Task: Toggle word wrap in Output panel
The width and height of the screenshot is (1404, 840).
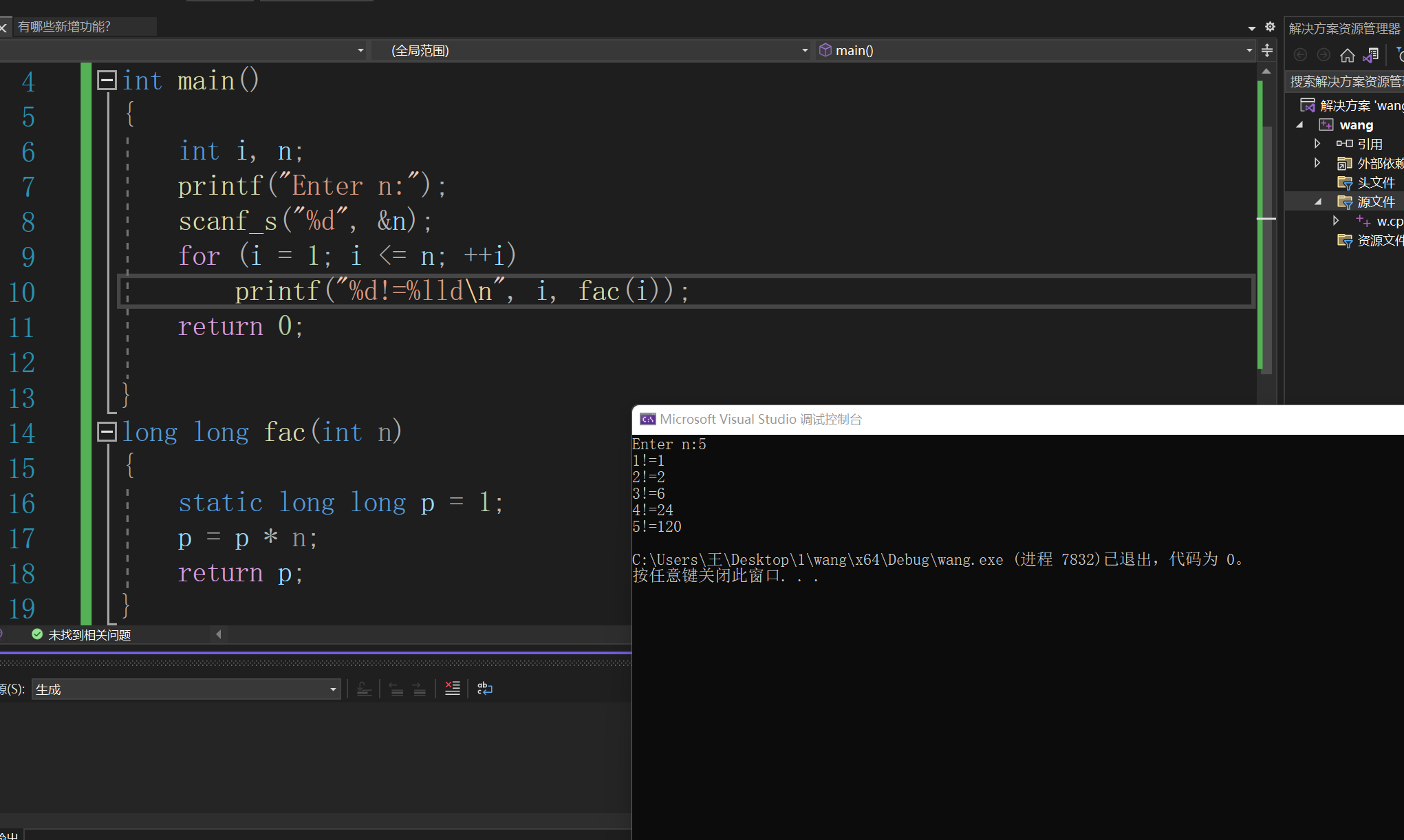Action: pyautogui.click(x=484, y=689)
